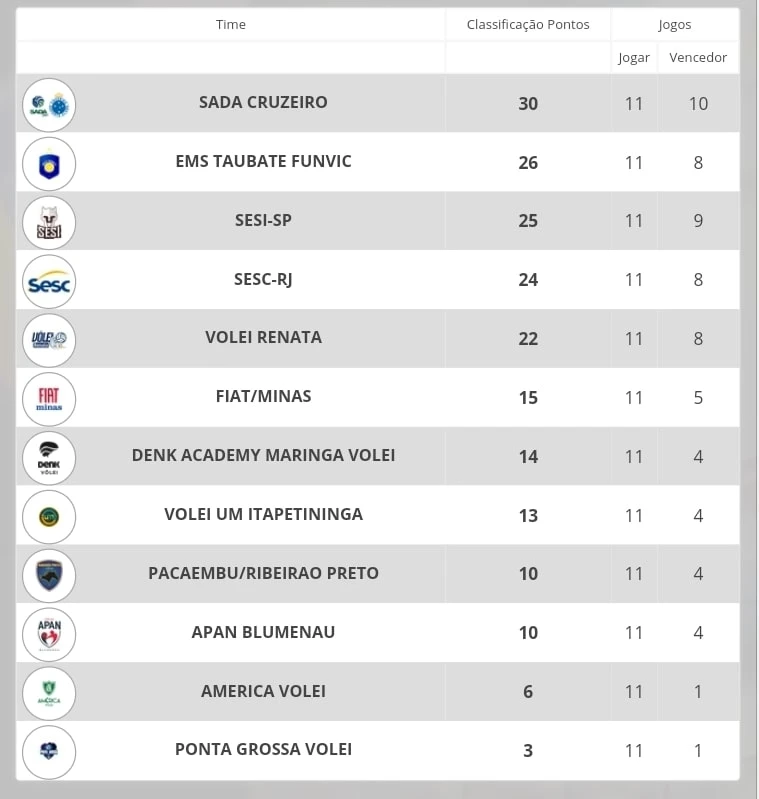Click the Time column header

[231, 24]
